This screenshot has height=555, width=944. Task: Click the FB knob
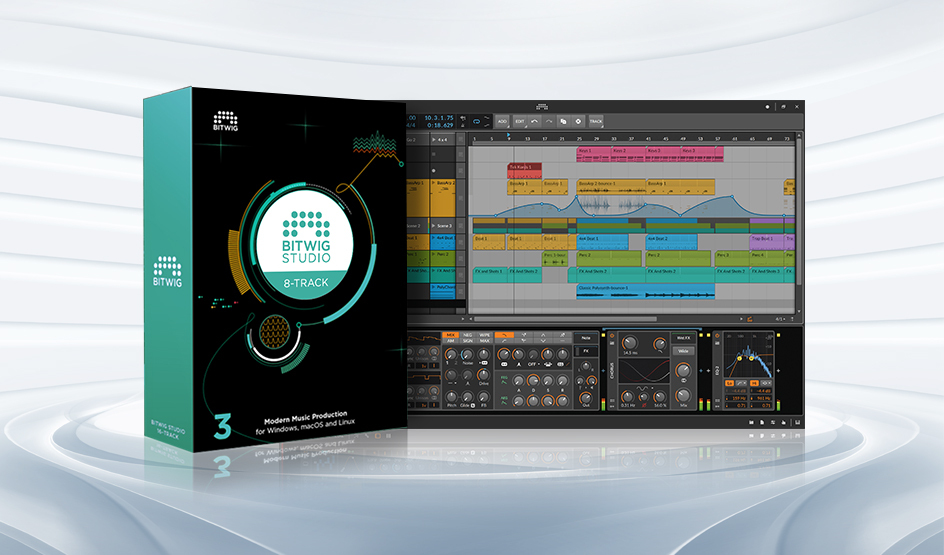coord(483,397)
